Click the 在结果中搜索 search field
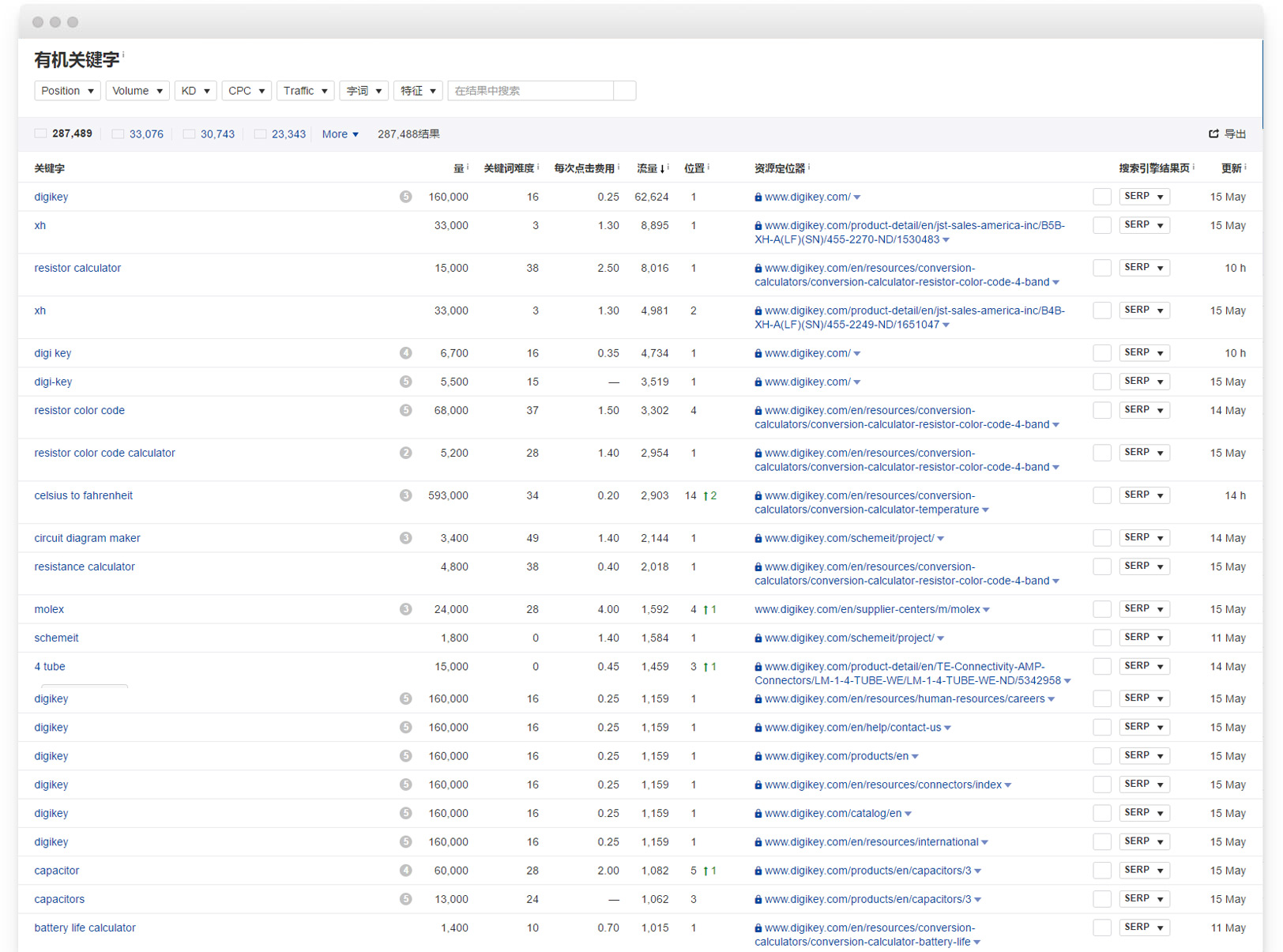1283x952 pixels. pyautogui.click(x=531, y=91)
